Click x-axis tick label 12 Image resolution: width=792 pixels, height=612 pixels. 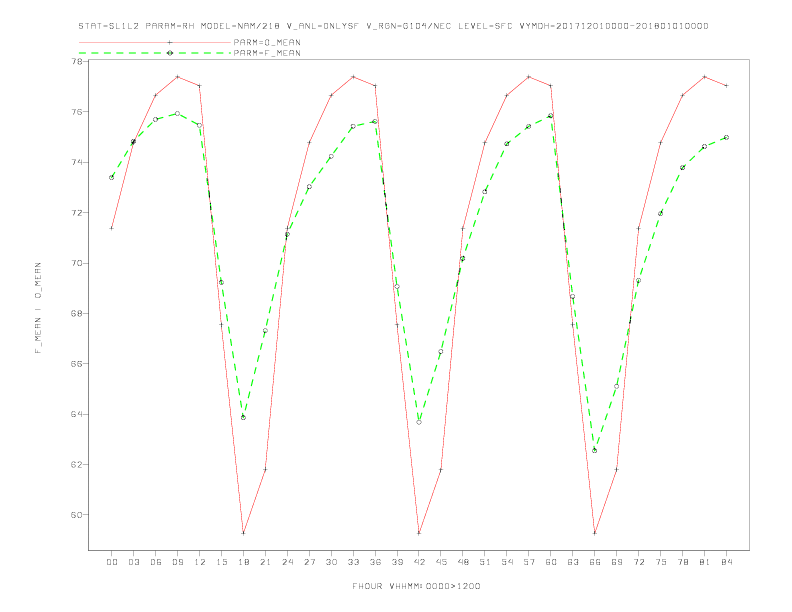pyautogui.click(x=200, y=562)
